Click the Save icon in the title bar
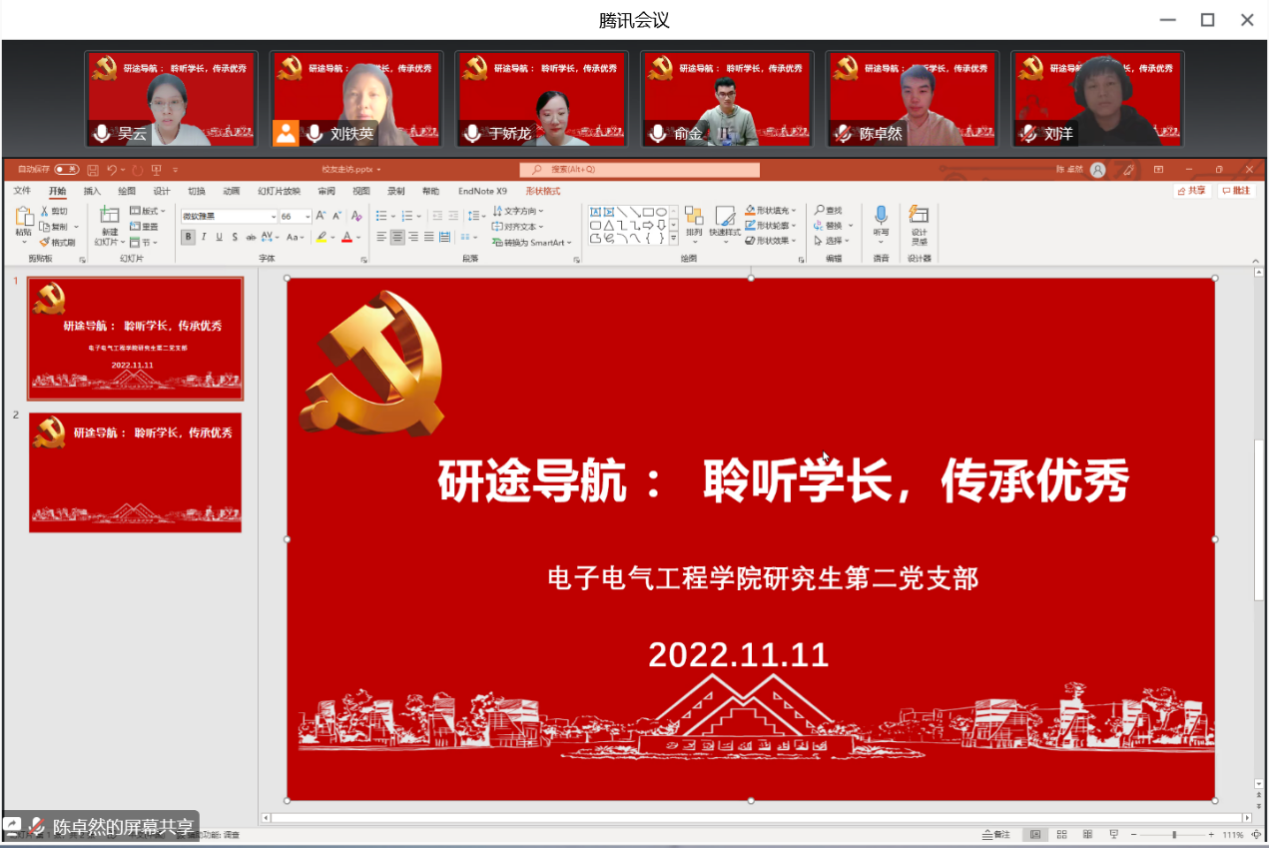The image size is (1269, 848). [x=93, y=170]
